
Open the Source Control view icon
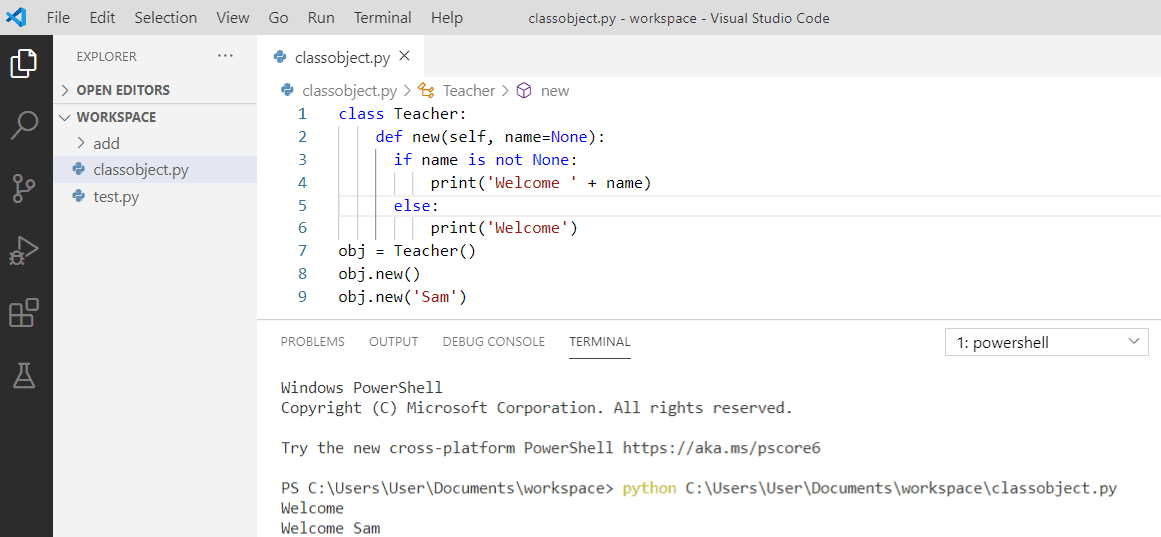tap(24, 188)
